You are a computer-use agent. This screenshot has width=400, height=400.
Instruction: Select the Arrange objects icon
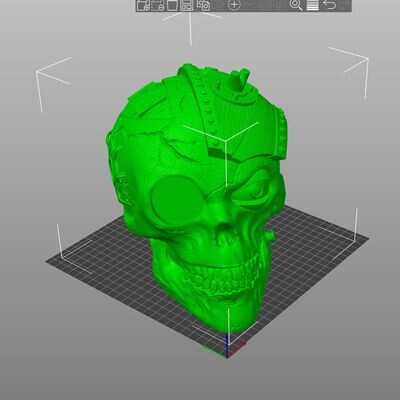click(x=187, y=5)
